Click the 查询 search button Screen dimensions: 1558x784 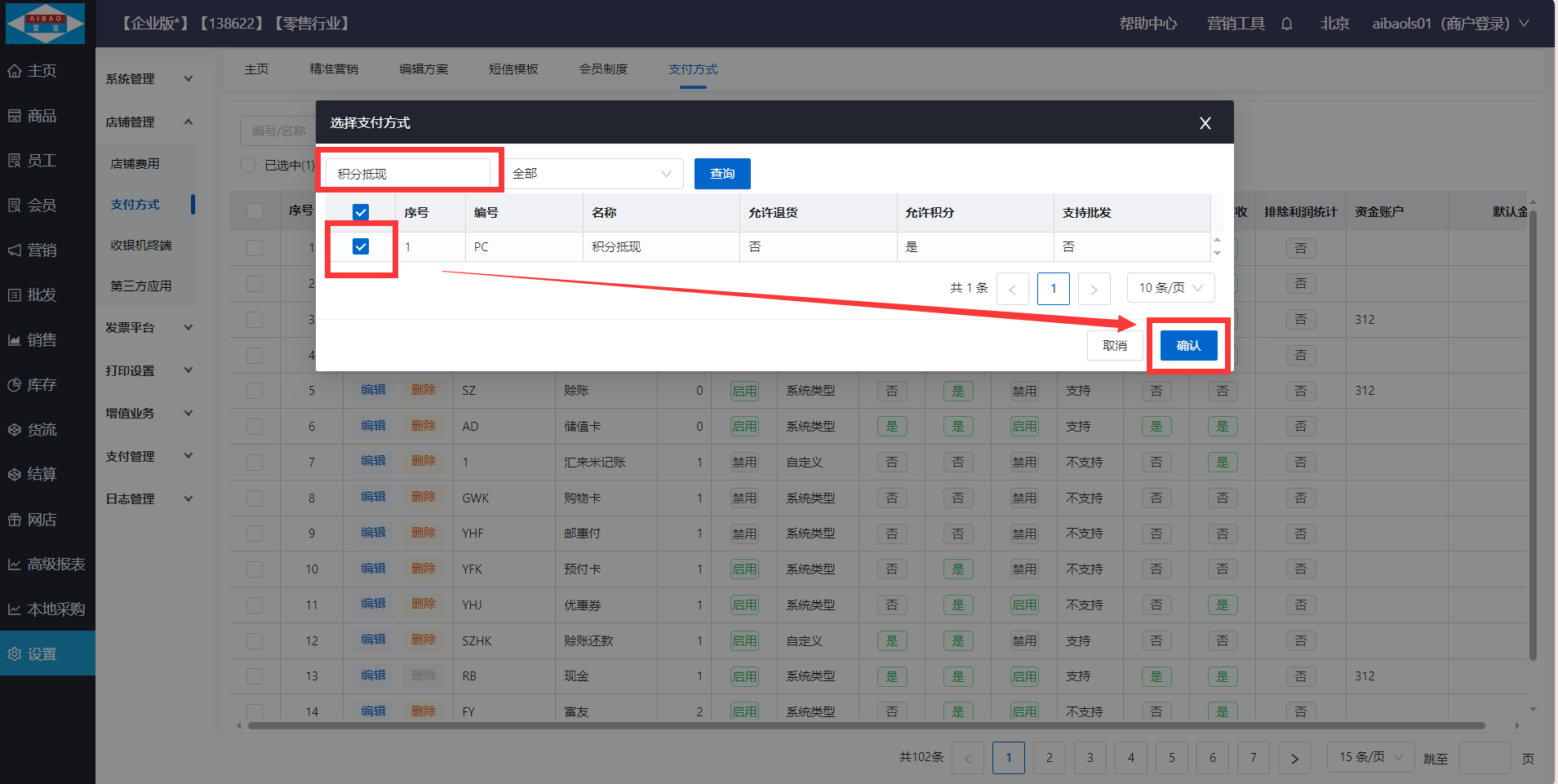click(722, 174)
